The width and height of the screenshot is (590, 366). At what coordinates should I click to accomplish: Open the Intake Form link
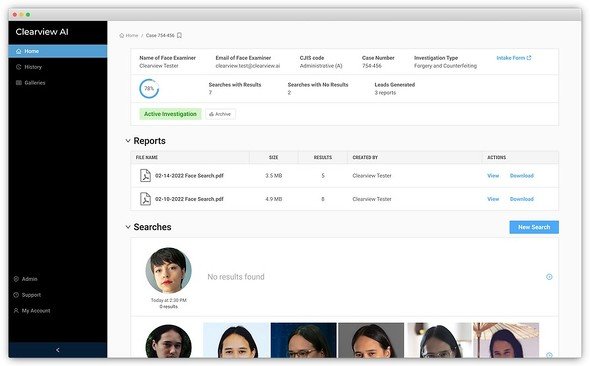point(514,58)
